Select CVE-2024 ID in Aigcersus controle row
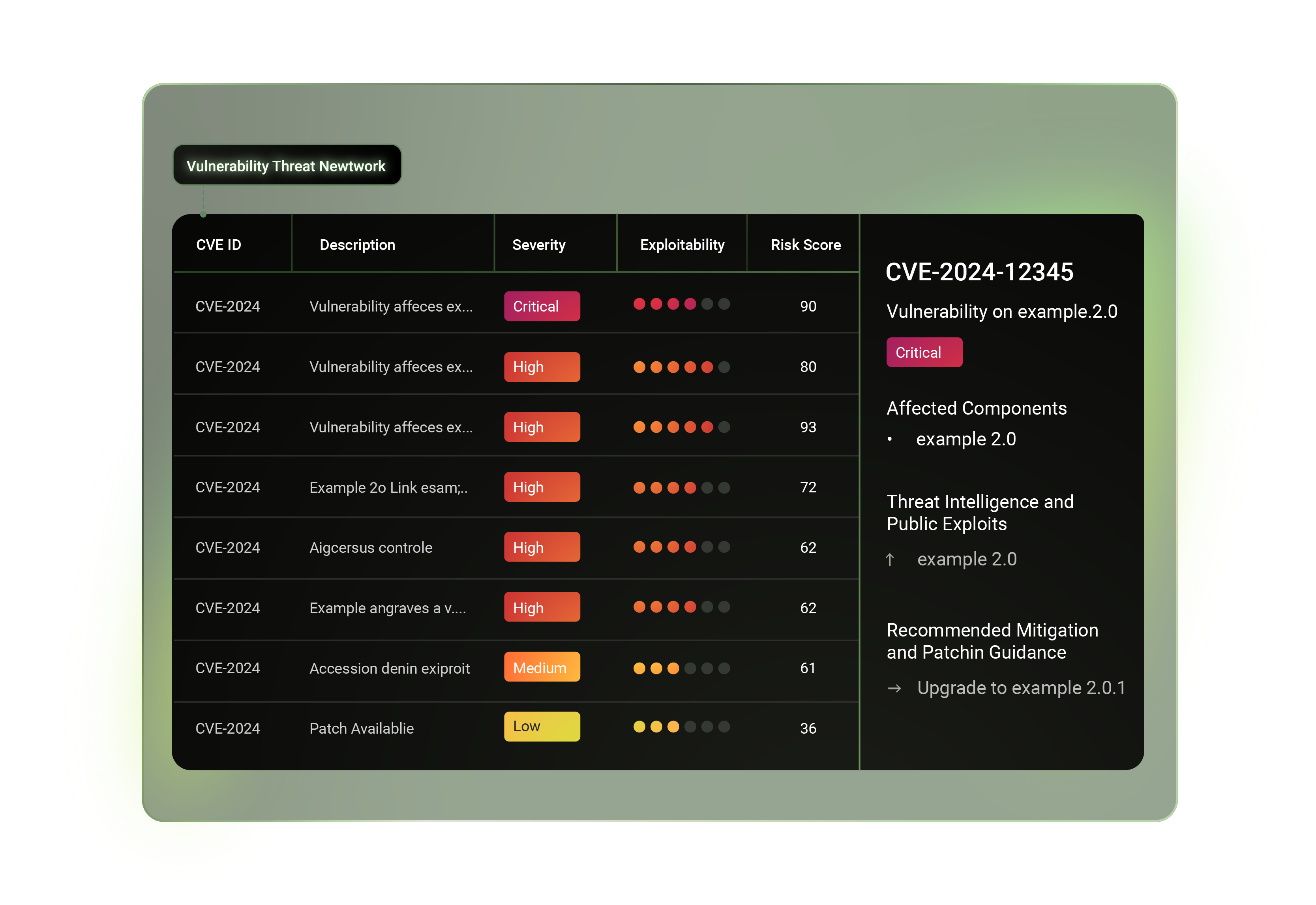The width and height of the screenshot is (1316, 905). pos(228,548)
